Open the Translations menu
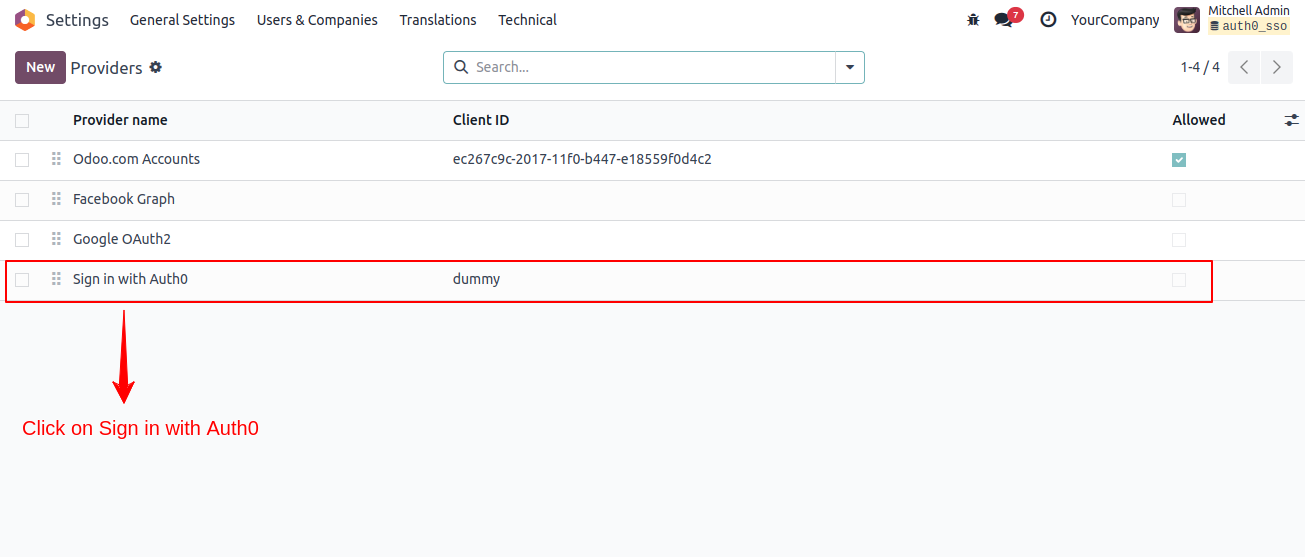 (x=438, y=20)
